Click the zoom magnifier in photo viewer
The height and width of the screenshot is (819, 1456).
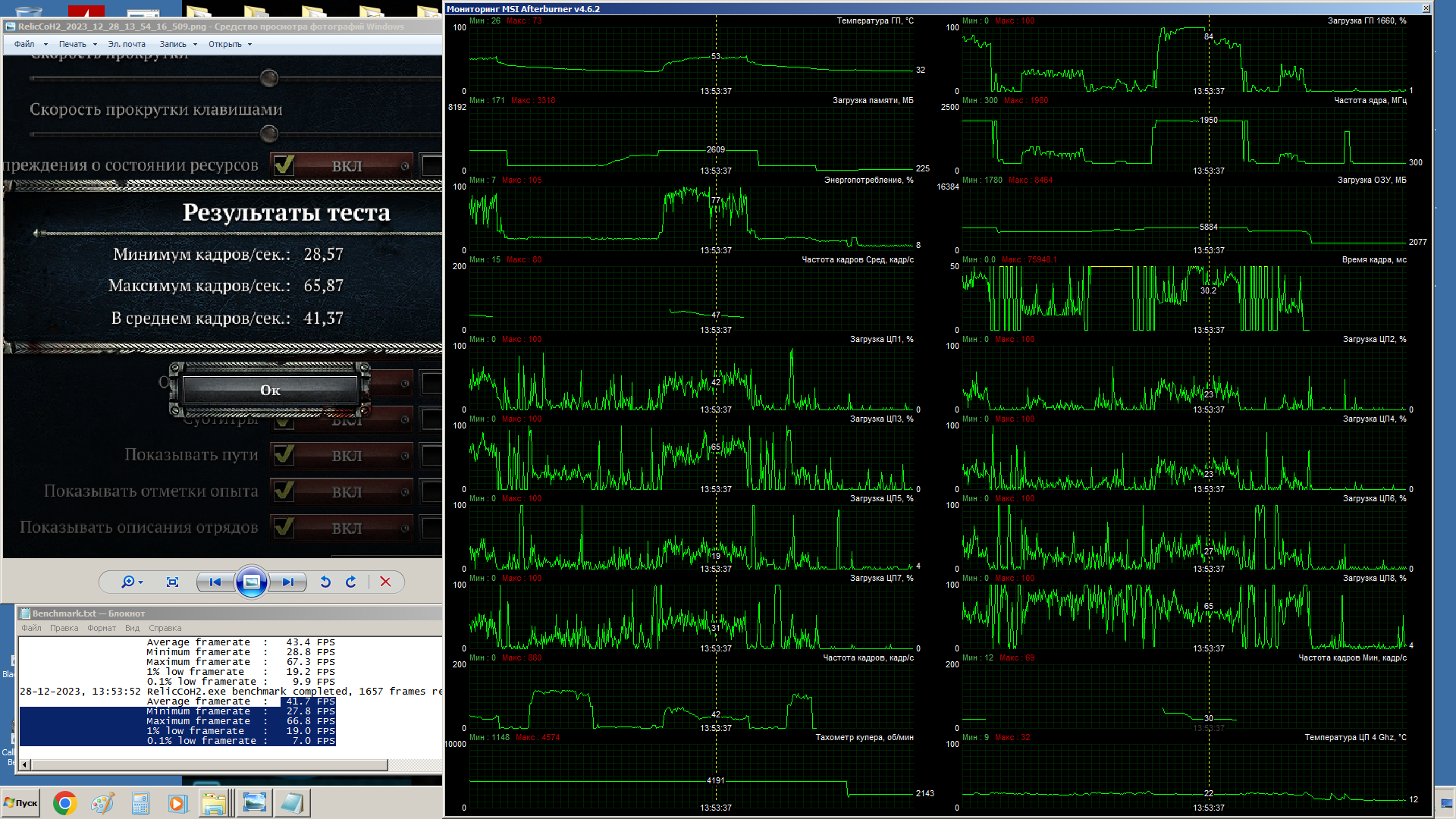128,582
